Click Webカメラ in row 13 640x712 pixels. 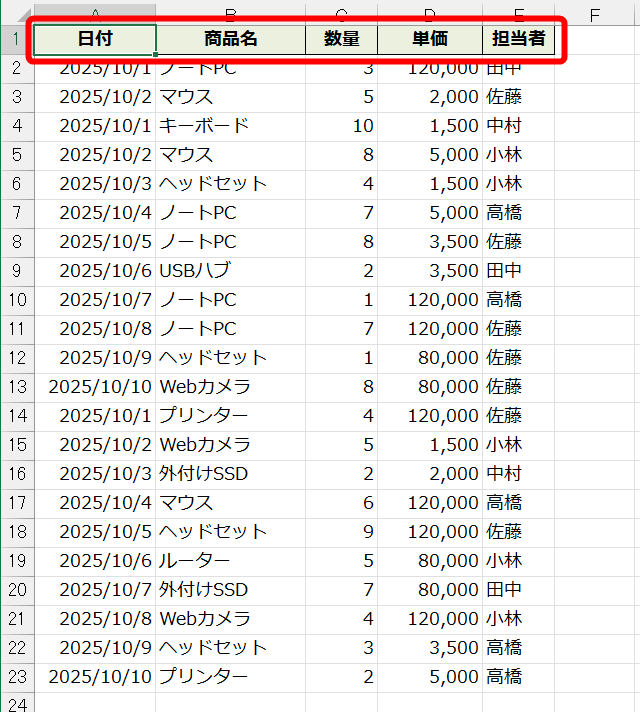(x=231, y=387)
